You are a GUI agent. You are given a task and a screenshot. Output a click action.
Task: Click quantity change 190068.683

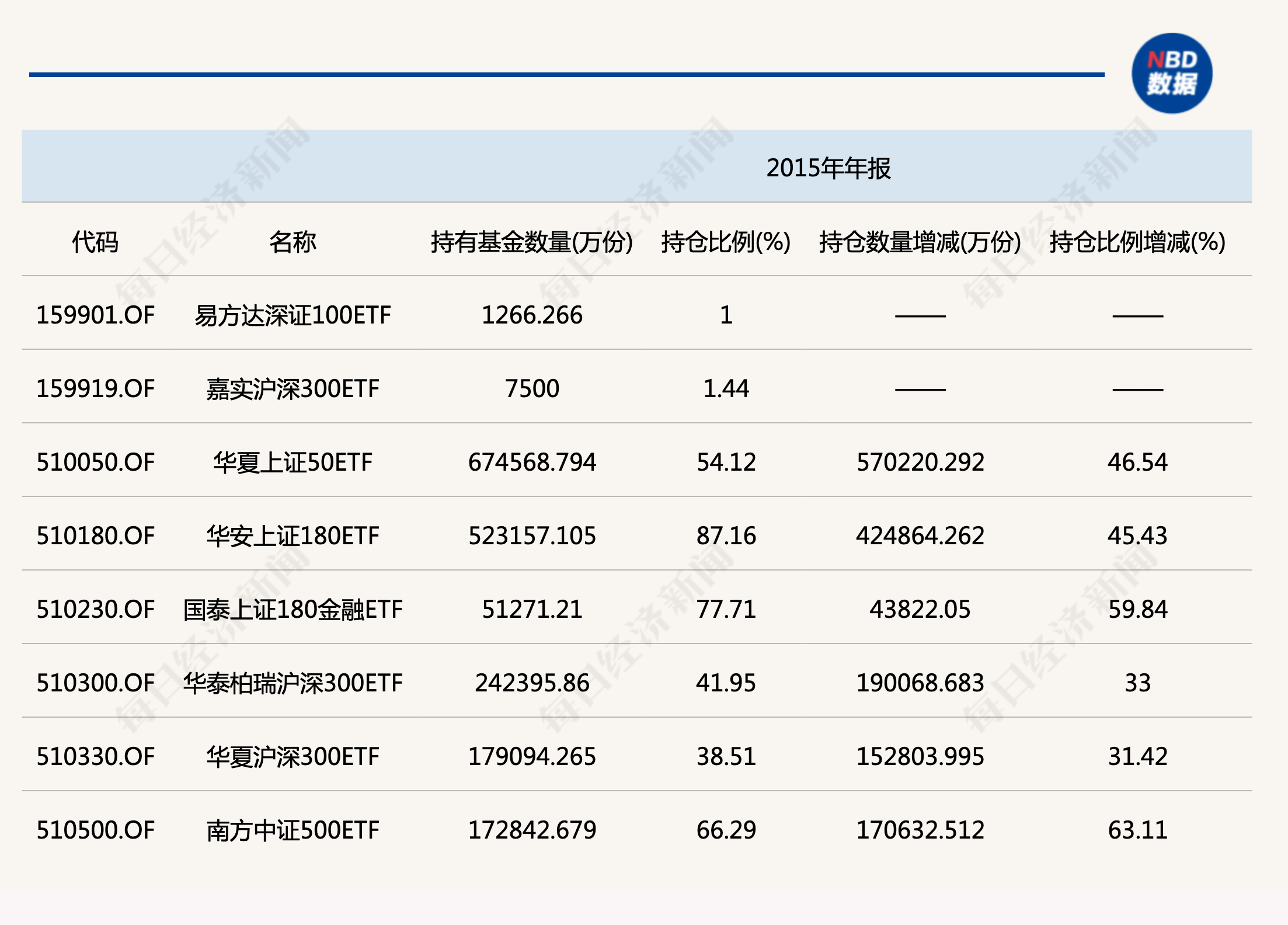(920, 683)
